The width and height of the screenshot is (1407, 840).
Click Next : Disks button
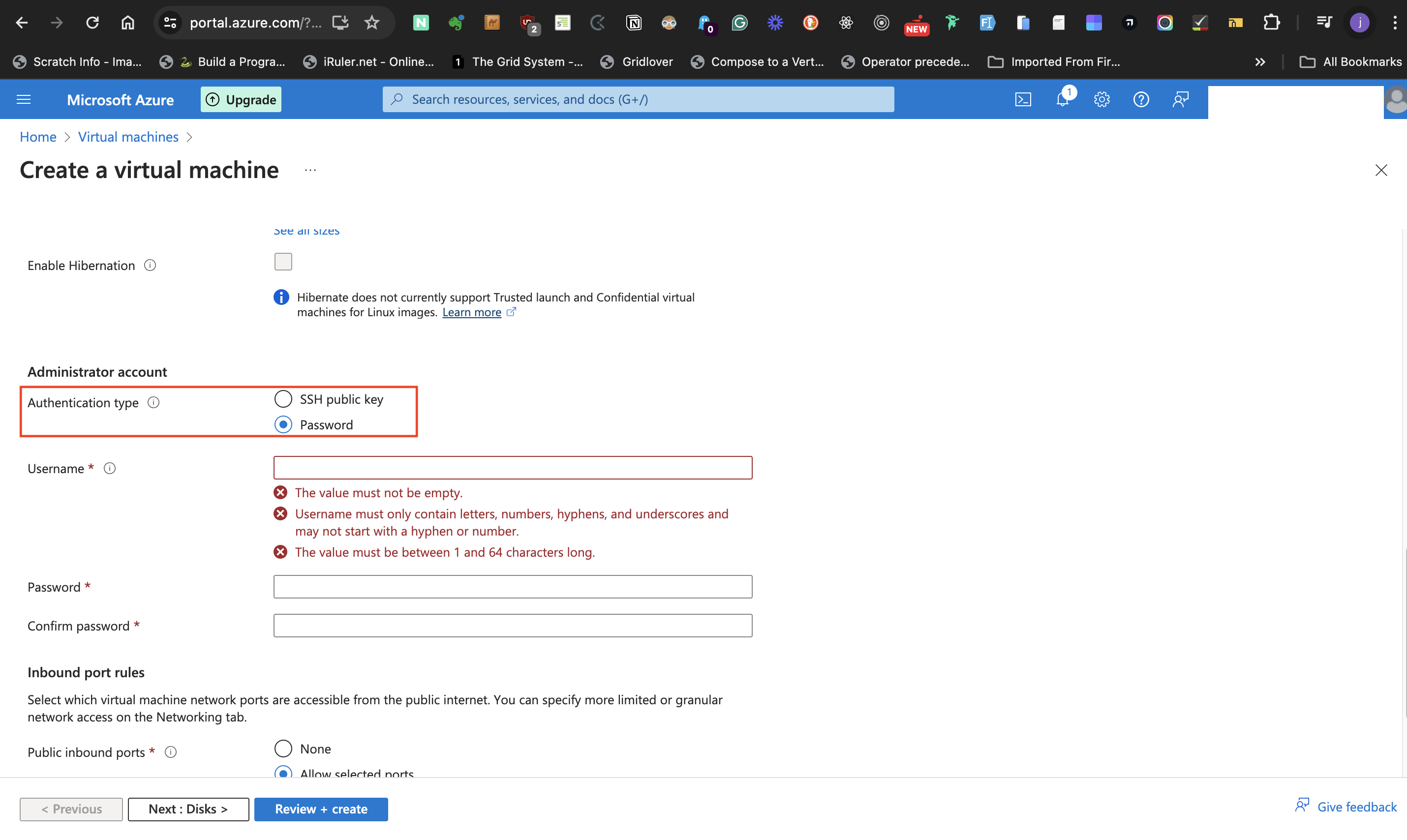188,809
